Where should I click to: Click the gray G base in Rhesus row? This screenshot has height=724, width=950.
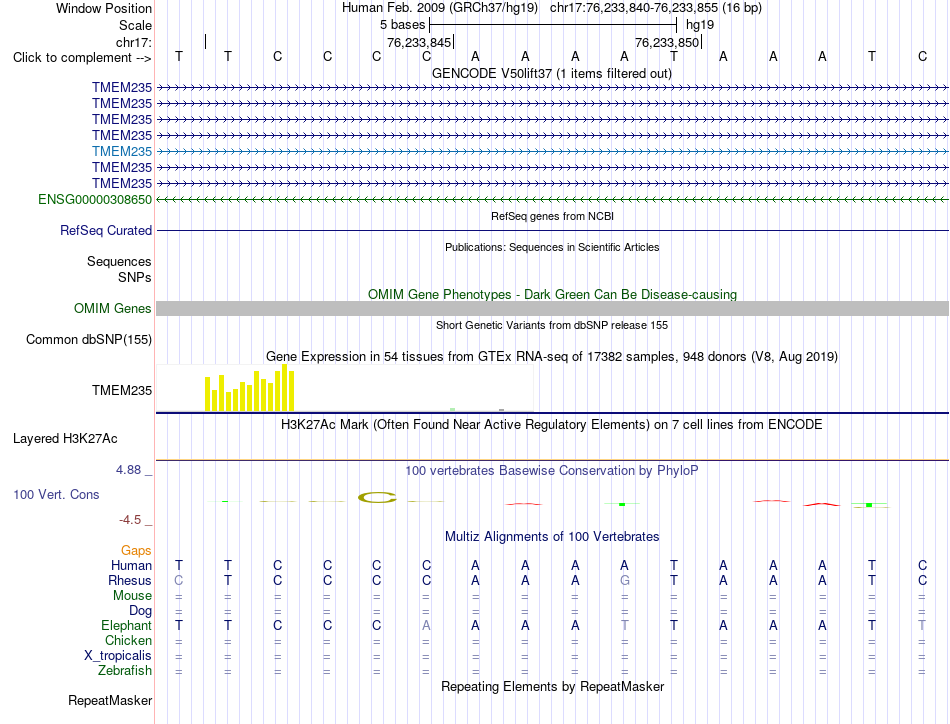click(x=625, y=580)
